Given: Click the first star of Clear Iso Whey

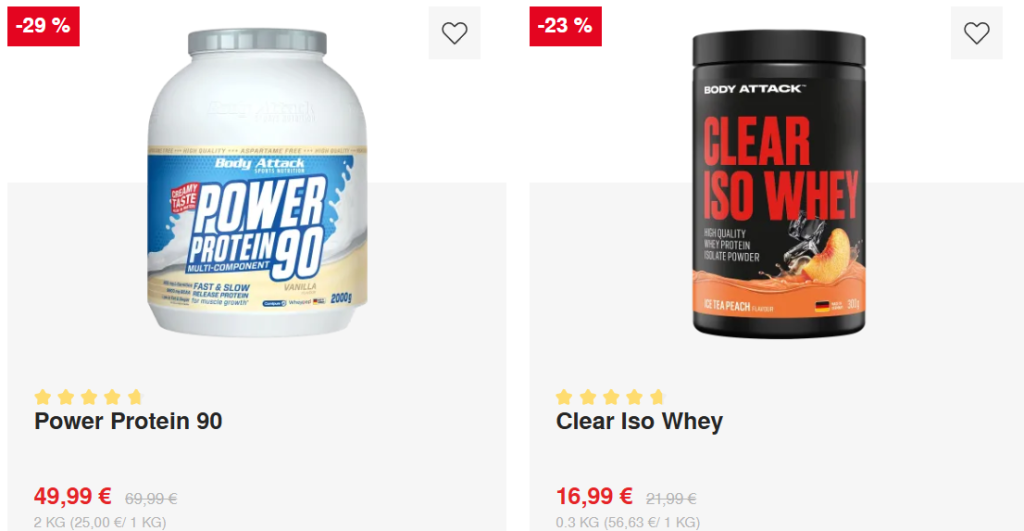Looking at the screenshot, I should [x=564, y=396].
